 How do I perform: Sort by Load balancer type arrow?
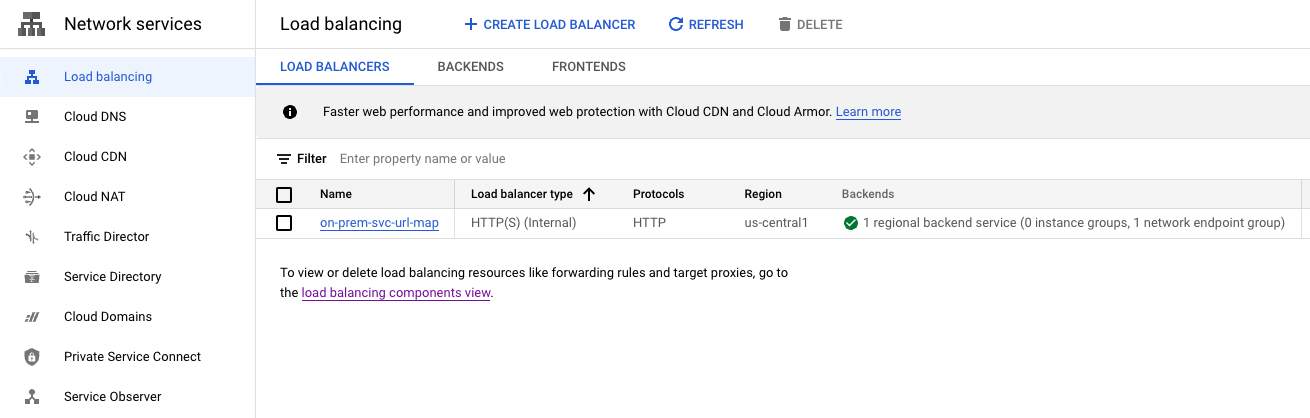(589, 194)
